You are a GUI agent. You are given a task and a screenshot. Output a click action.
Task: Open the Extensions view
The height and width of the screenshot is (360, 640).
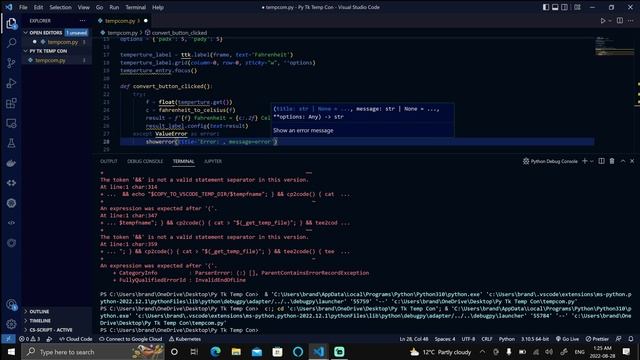pos(11,103)
